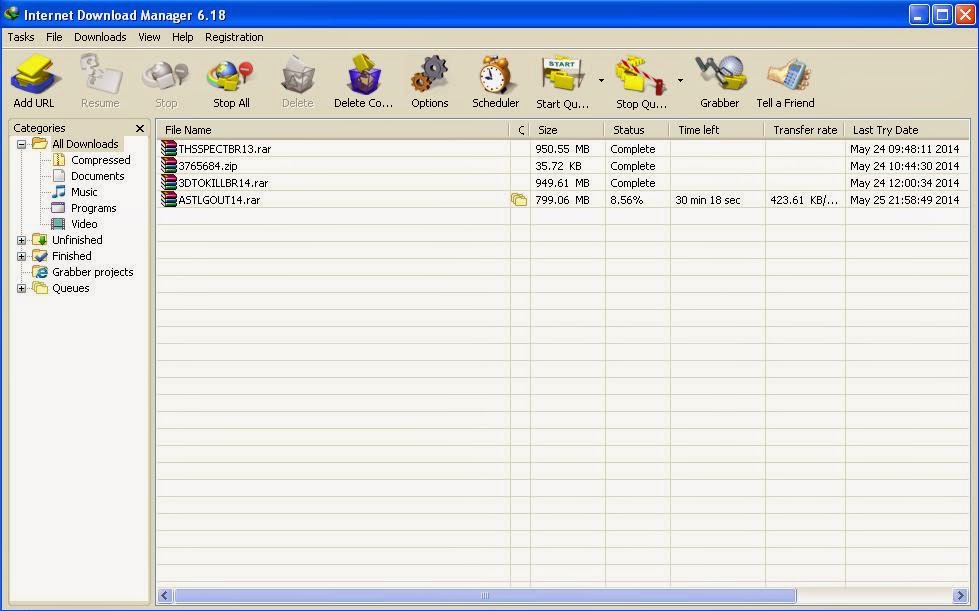The width and height of the screenshot is (979, 611).
Task: Click the Tell a Friend icon
Action: click(x=787, y=75)
